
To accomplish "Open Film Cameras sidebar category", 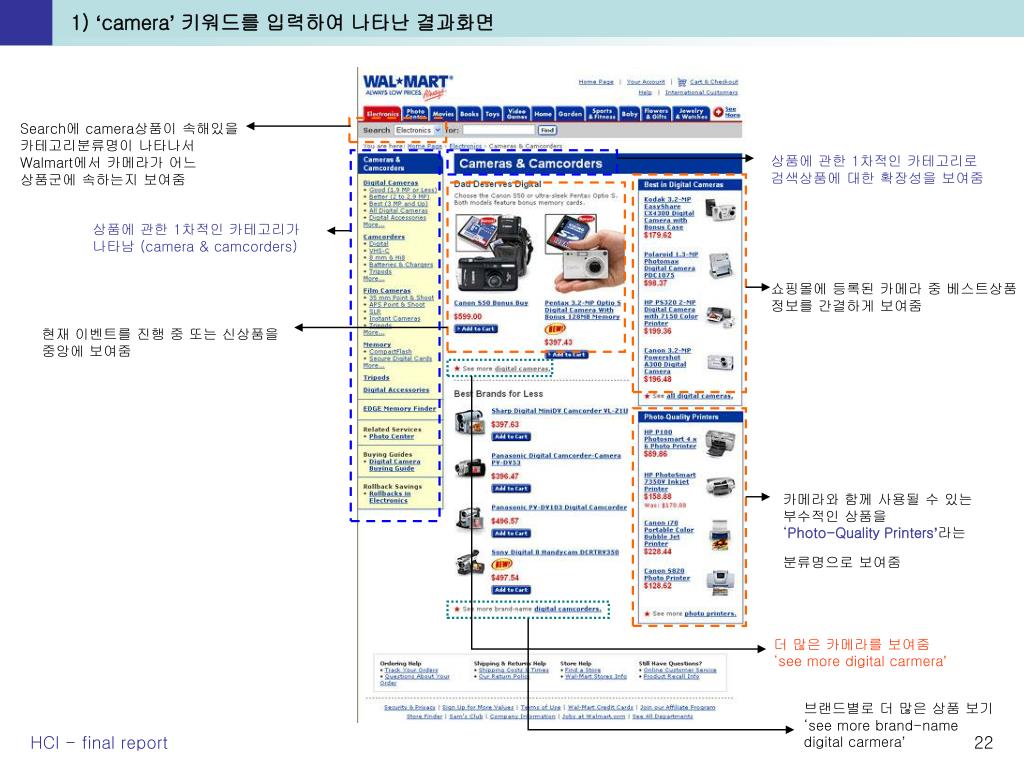I will click(387, 291).
